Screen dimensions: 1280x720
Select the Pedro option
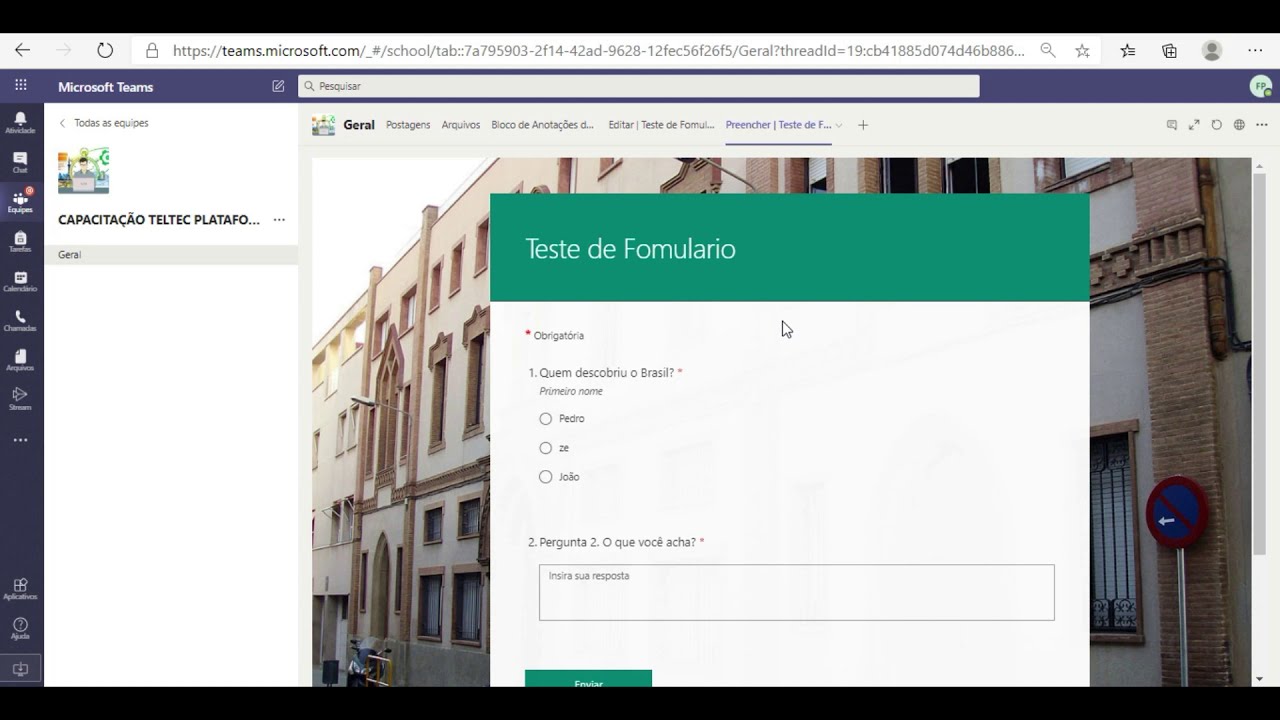[x=545, y=419]
